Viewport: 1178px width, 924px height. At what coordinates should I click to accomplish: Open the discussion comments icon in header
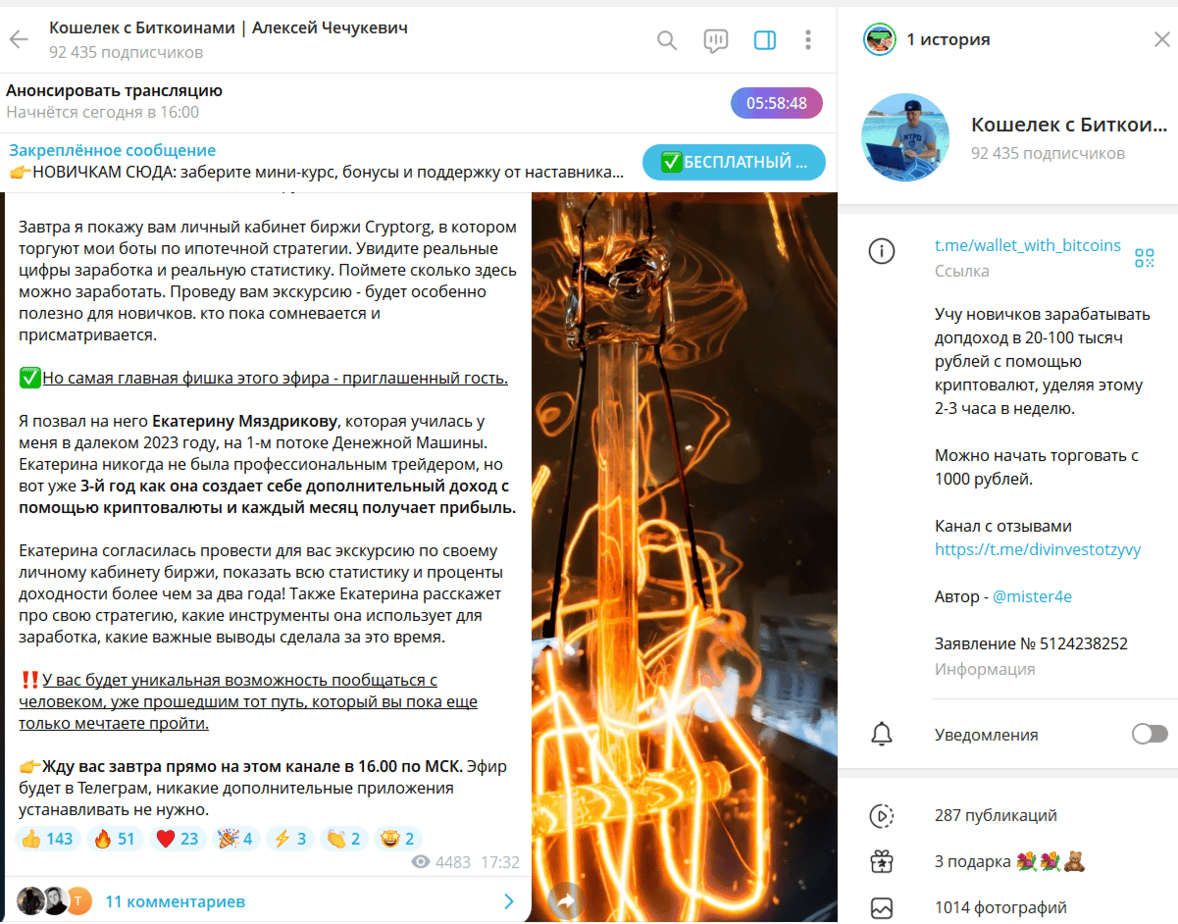[715, 41]
